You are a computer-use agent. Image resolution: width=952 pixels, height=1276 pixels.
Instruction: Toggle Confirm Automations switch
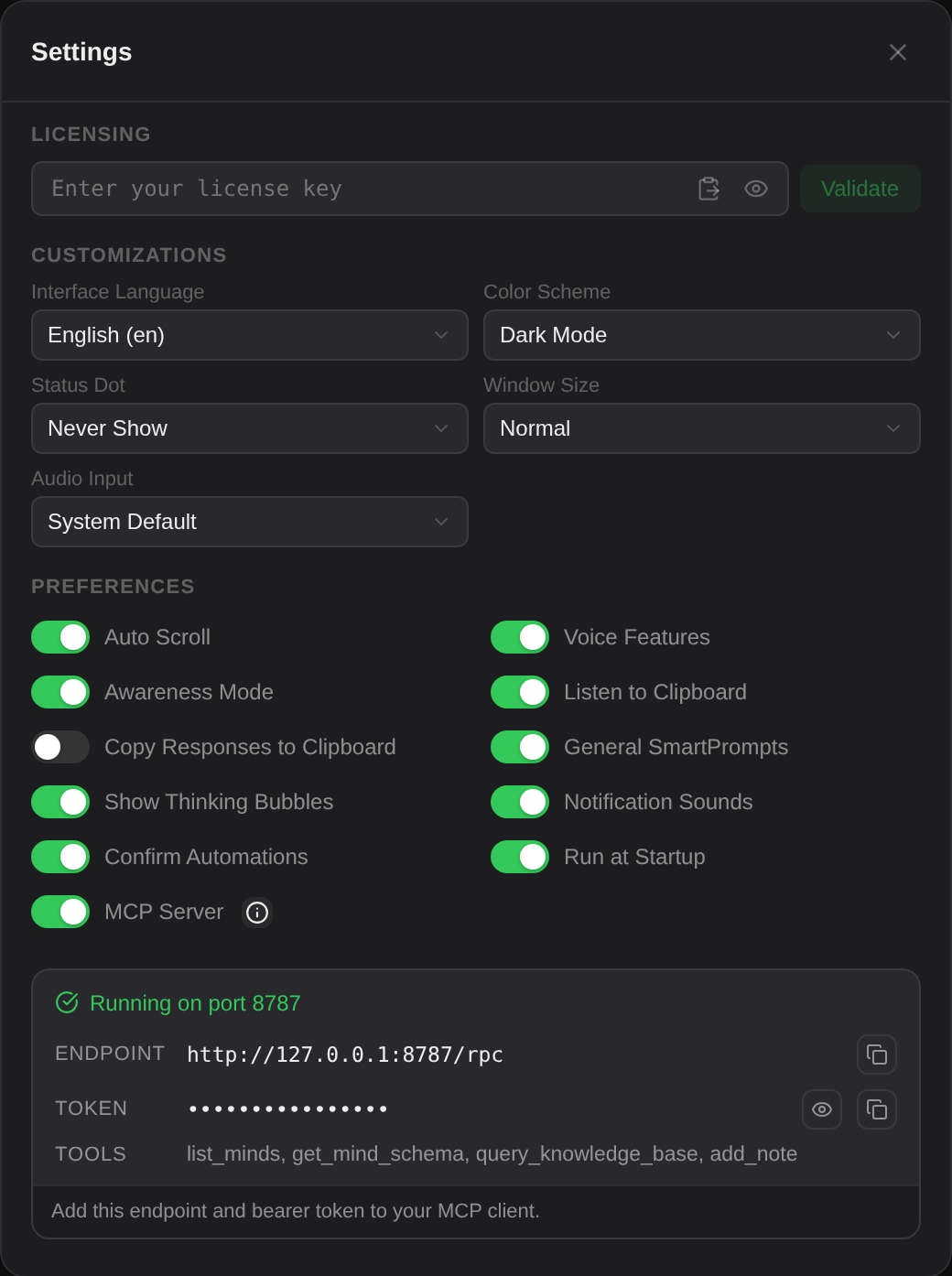(60, 857)
